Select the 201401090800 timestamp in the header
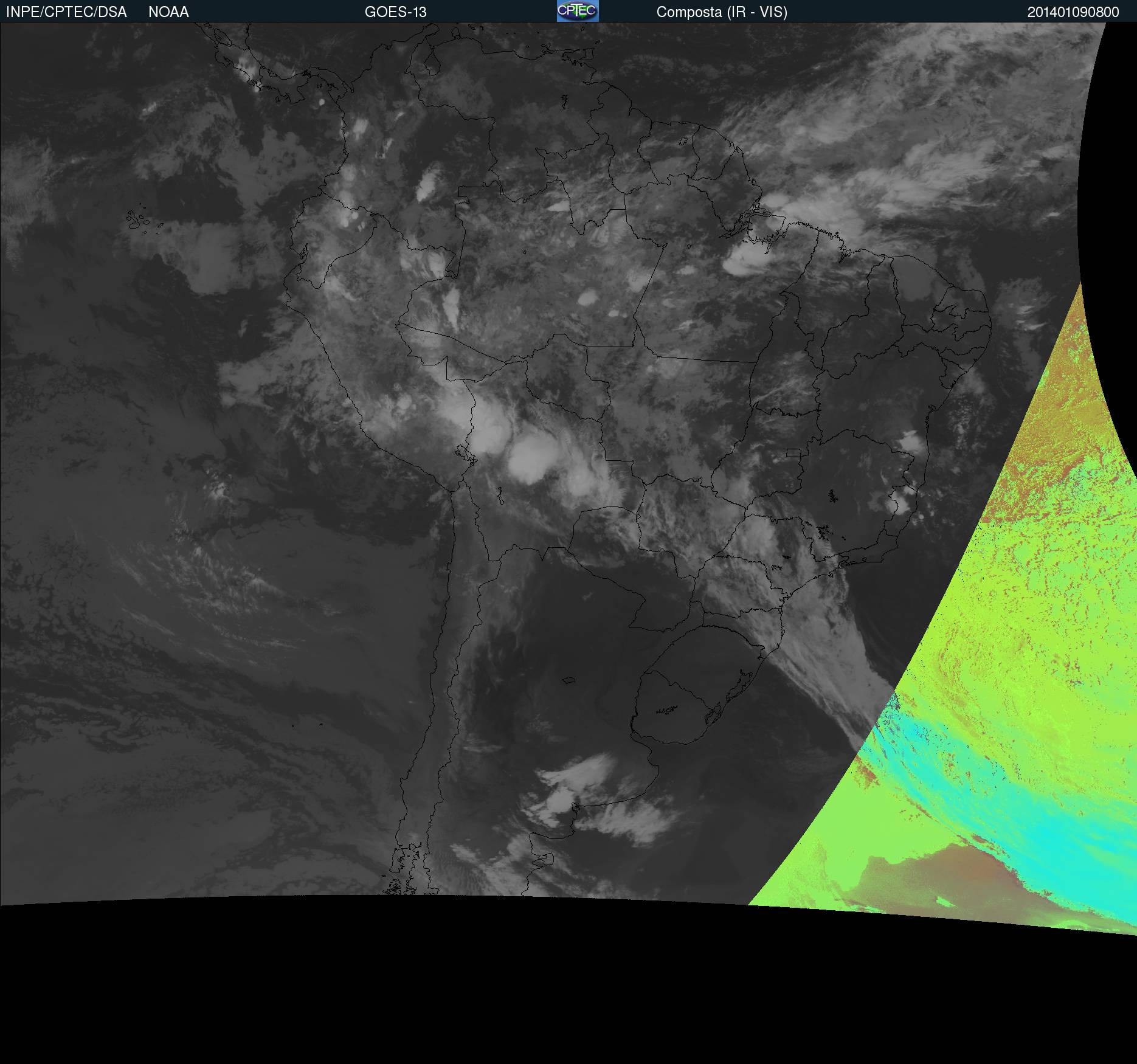The image size is (1137, 1064). click(x=1073, y=12)
